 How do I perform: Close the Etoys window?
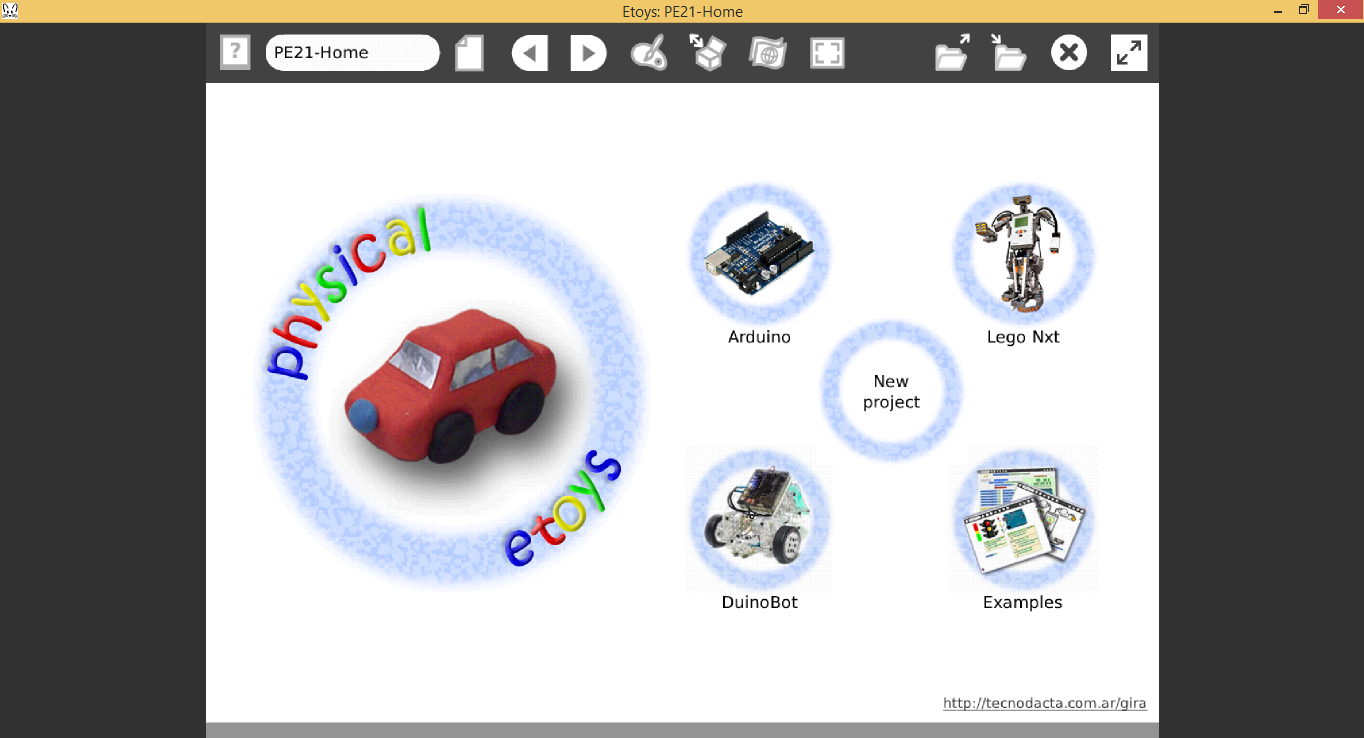(x=1341, y=10)
